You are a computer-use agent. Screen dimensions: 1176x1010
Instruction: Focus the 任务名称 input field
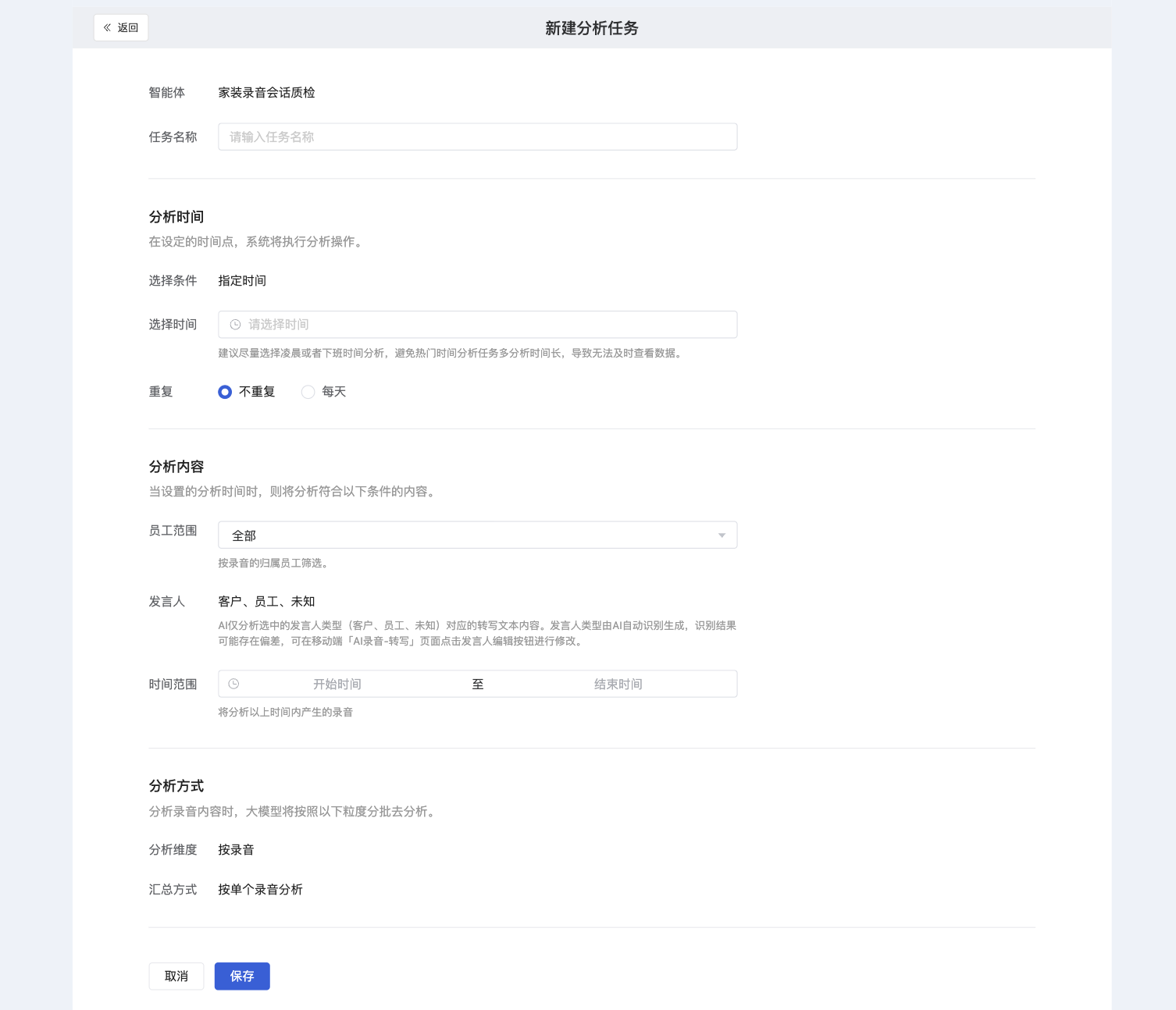pos(477,137)
